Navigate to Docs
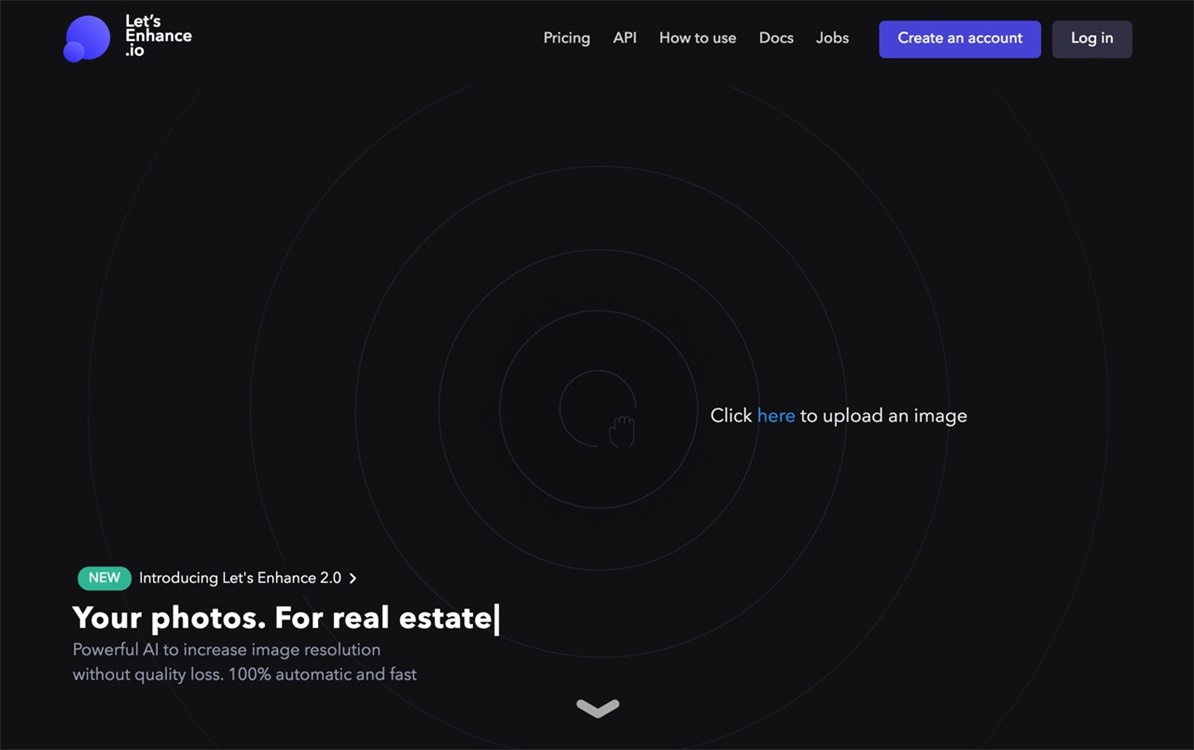Image resolution: width=1194 pixels, height=750 pixels. (x=776, y=38)
